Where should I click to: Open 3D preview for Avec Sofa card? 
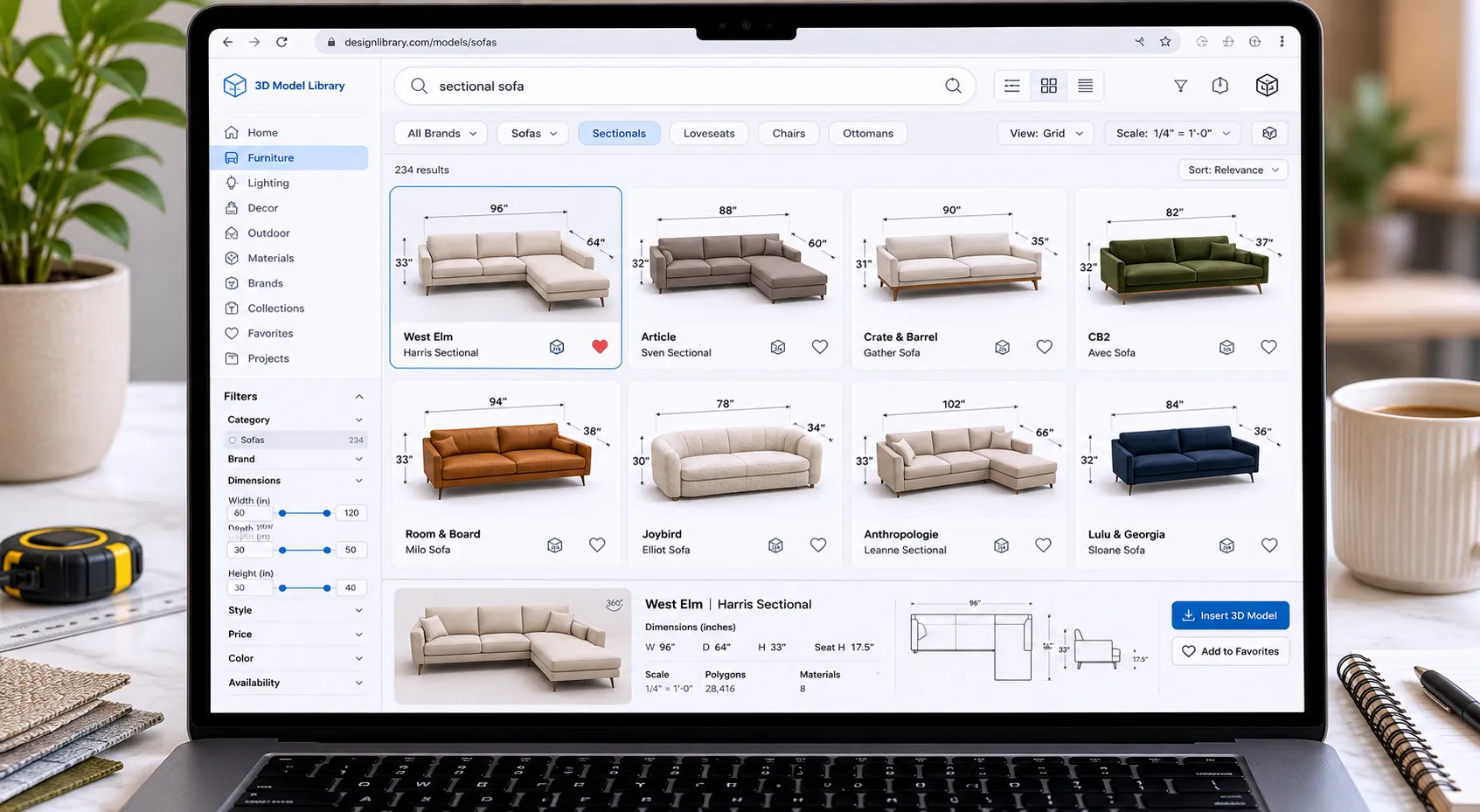point(1227,347)
